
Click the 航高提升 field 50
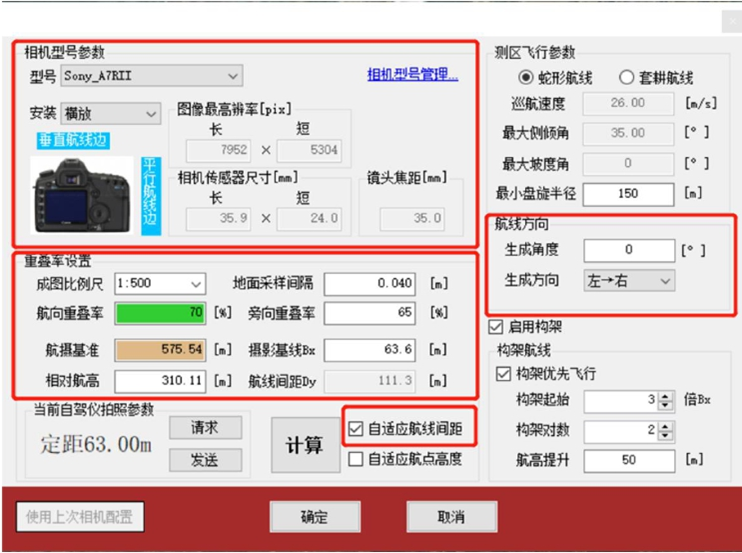tap(629, 461)
